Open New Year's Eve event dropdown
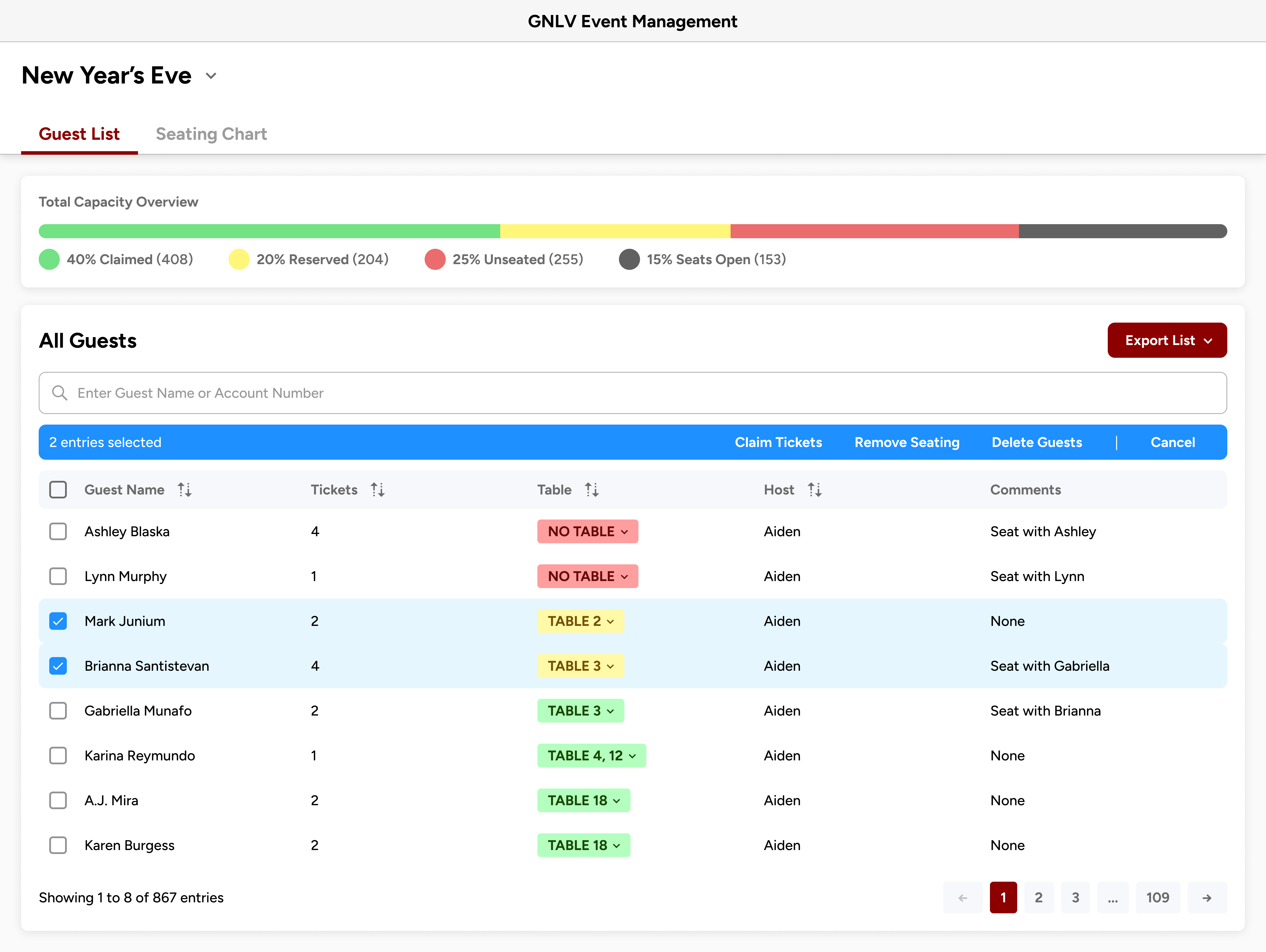Image resolution: width=1266 pixels, height=952 pixels. click(x=211, y=76)
